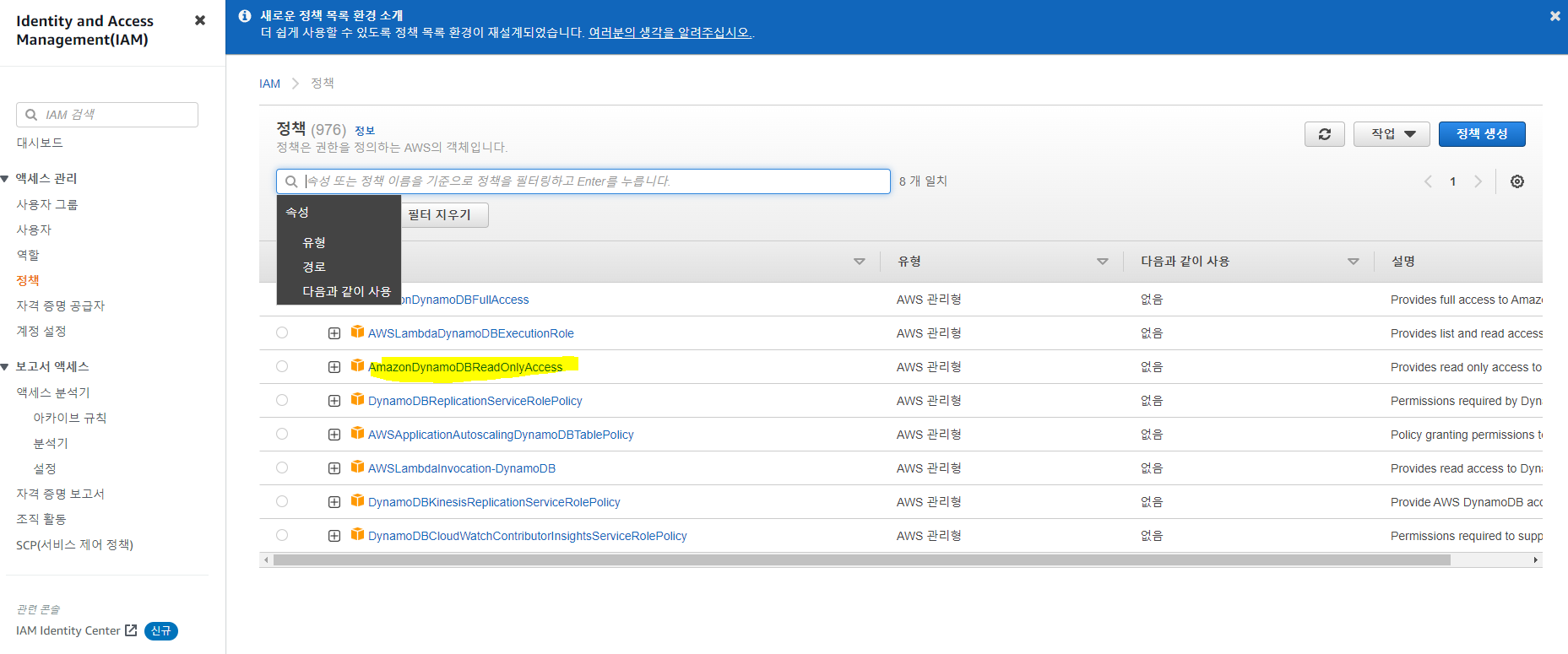Focus the IAM 검색 sidebar field

tap(107, 115)
